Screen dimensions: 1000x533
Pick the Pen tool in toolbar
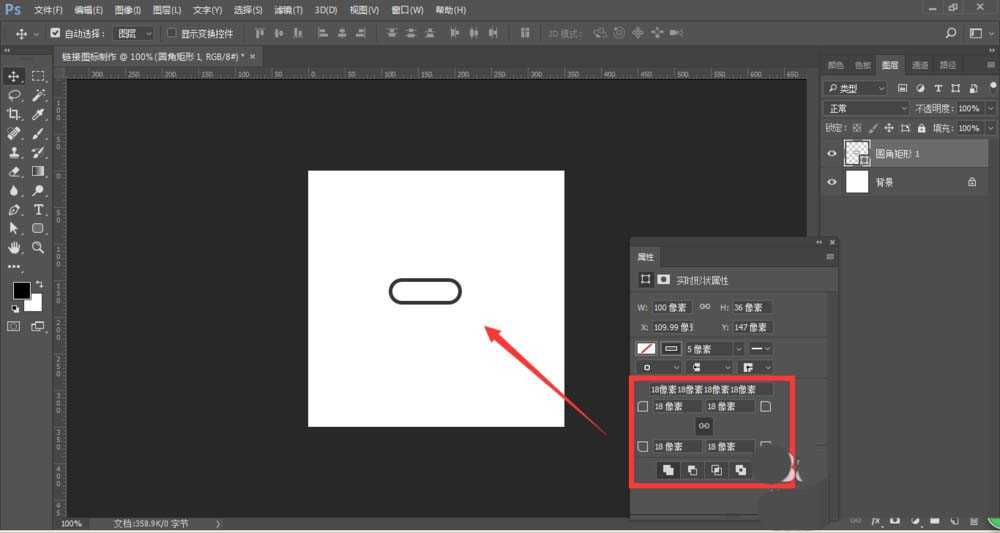15,210
